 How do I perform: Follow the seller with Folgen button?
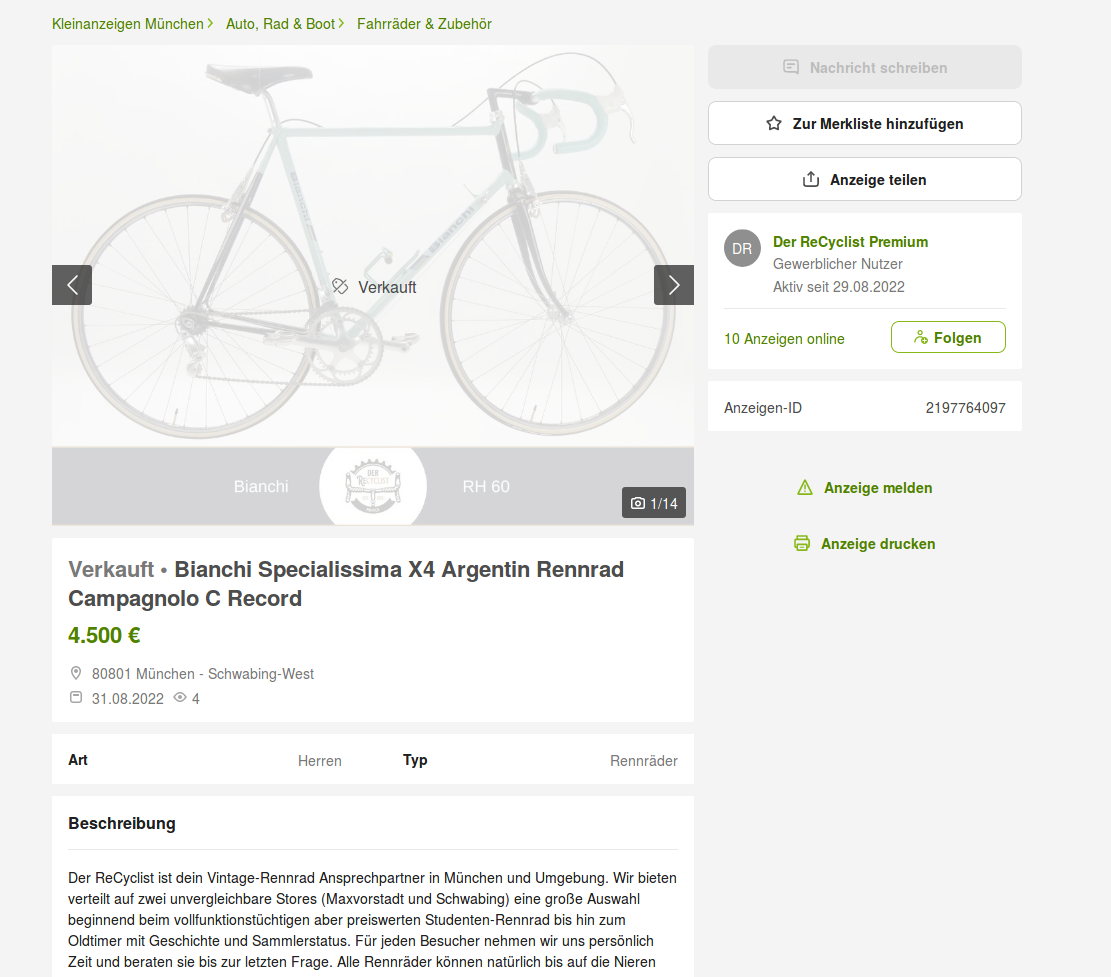(947, 338)
